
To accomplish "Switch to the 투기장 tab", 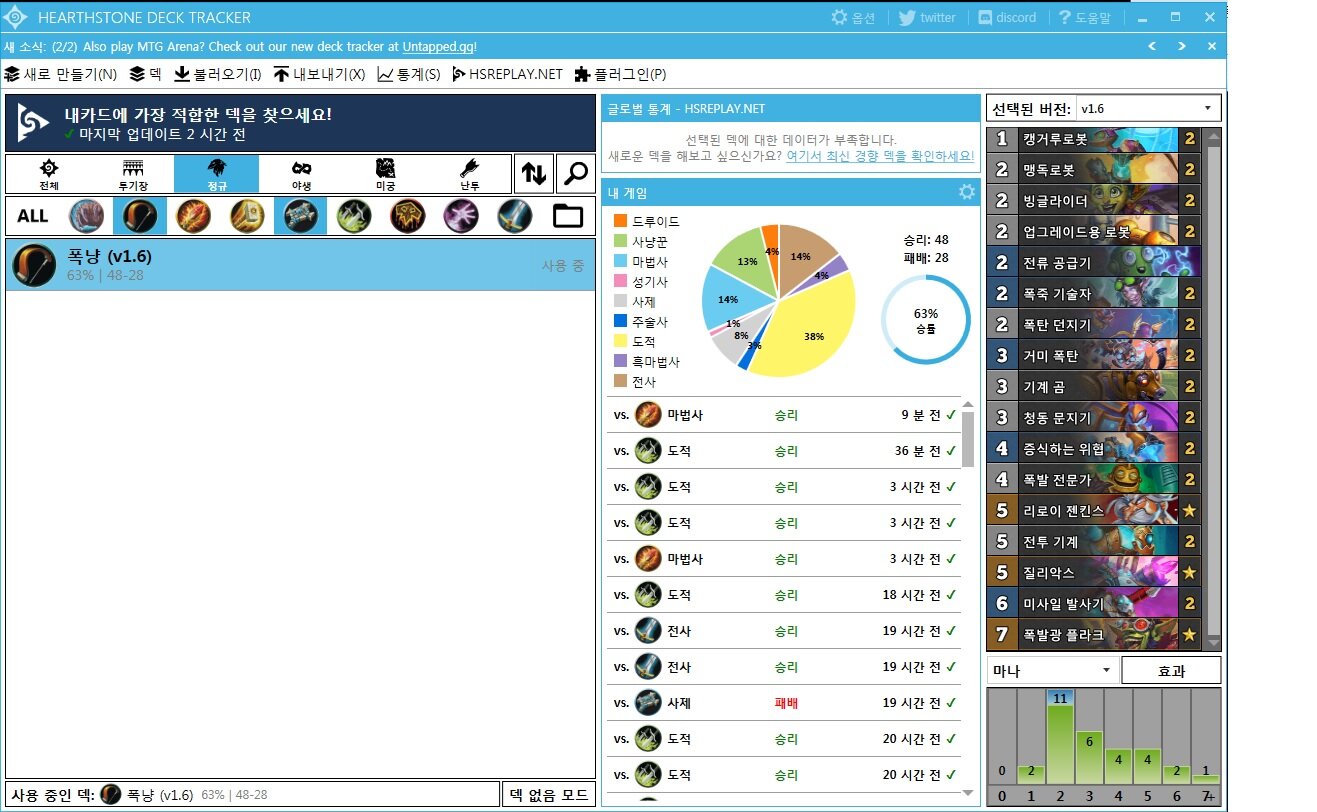I will (133, 174).
